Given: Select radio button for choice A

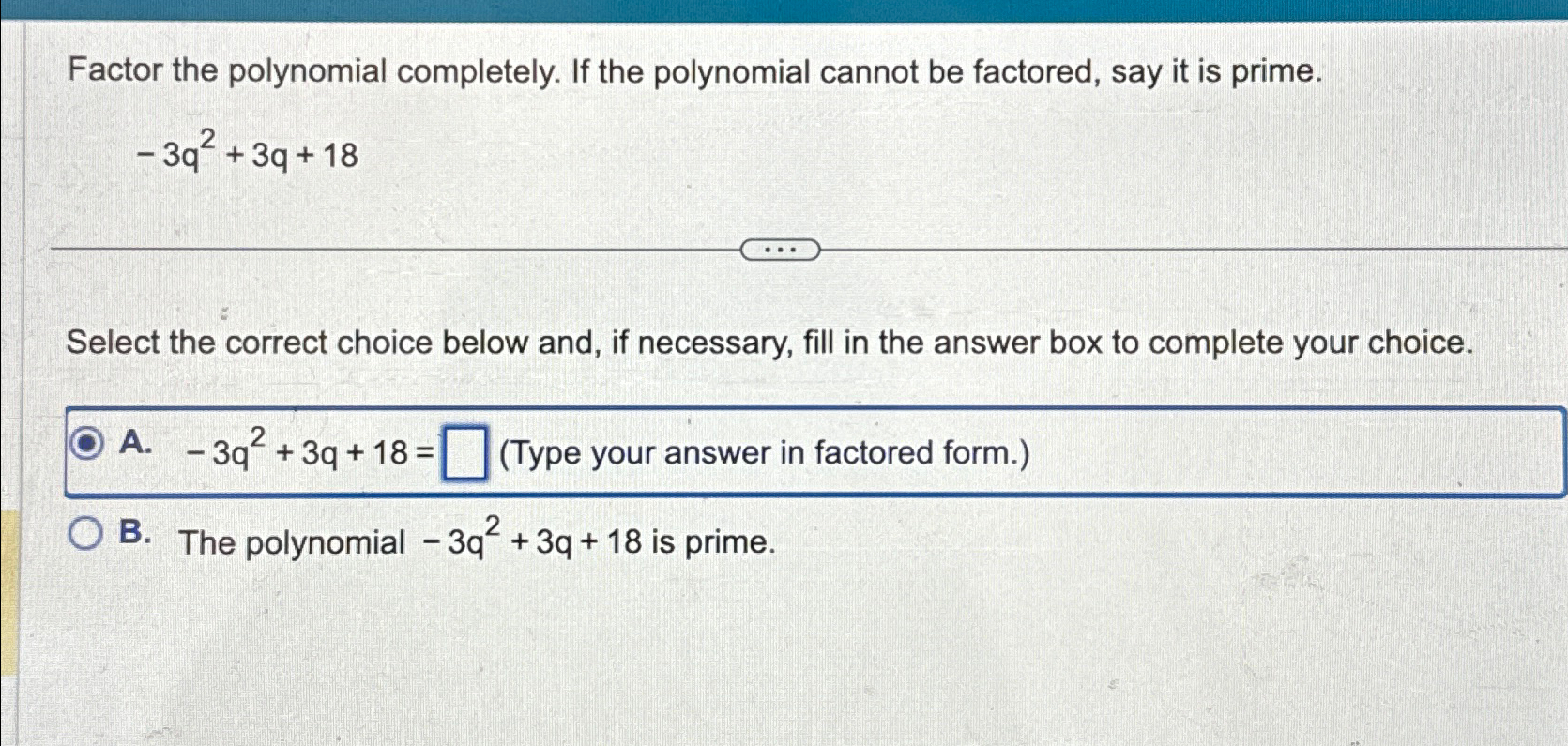Looking at the screenshot, I should click(88, 444).
